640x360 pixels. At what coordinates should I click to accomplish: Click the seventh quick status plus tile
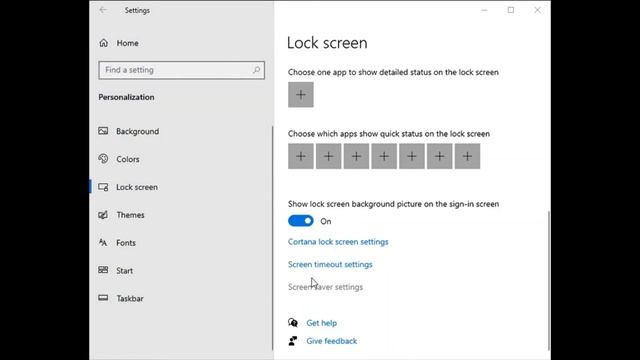[x=467, y=156]
